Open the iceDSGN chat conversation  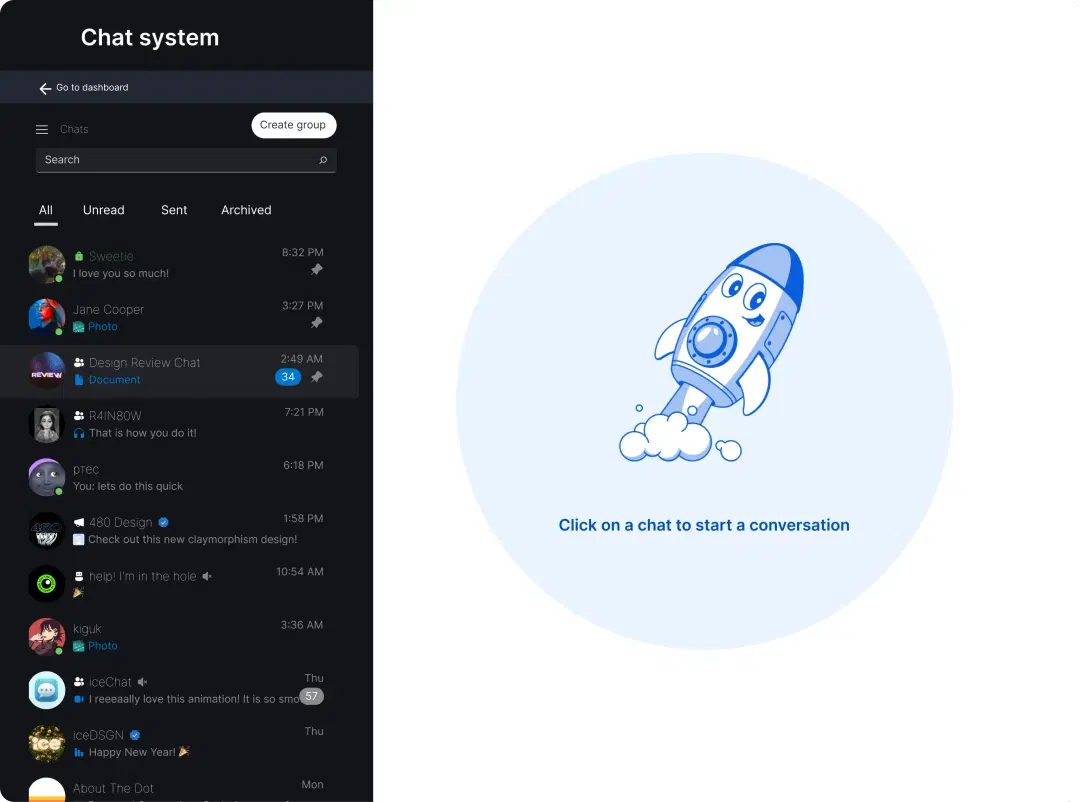179,743
